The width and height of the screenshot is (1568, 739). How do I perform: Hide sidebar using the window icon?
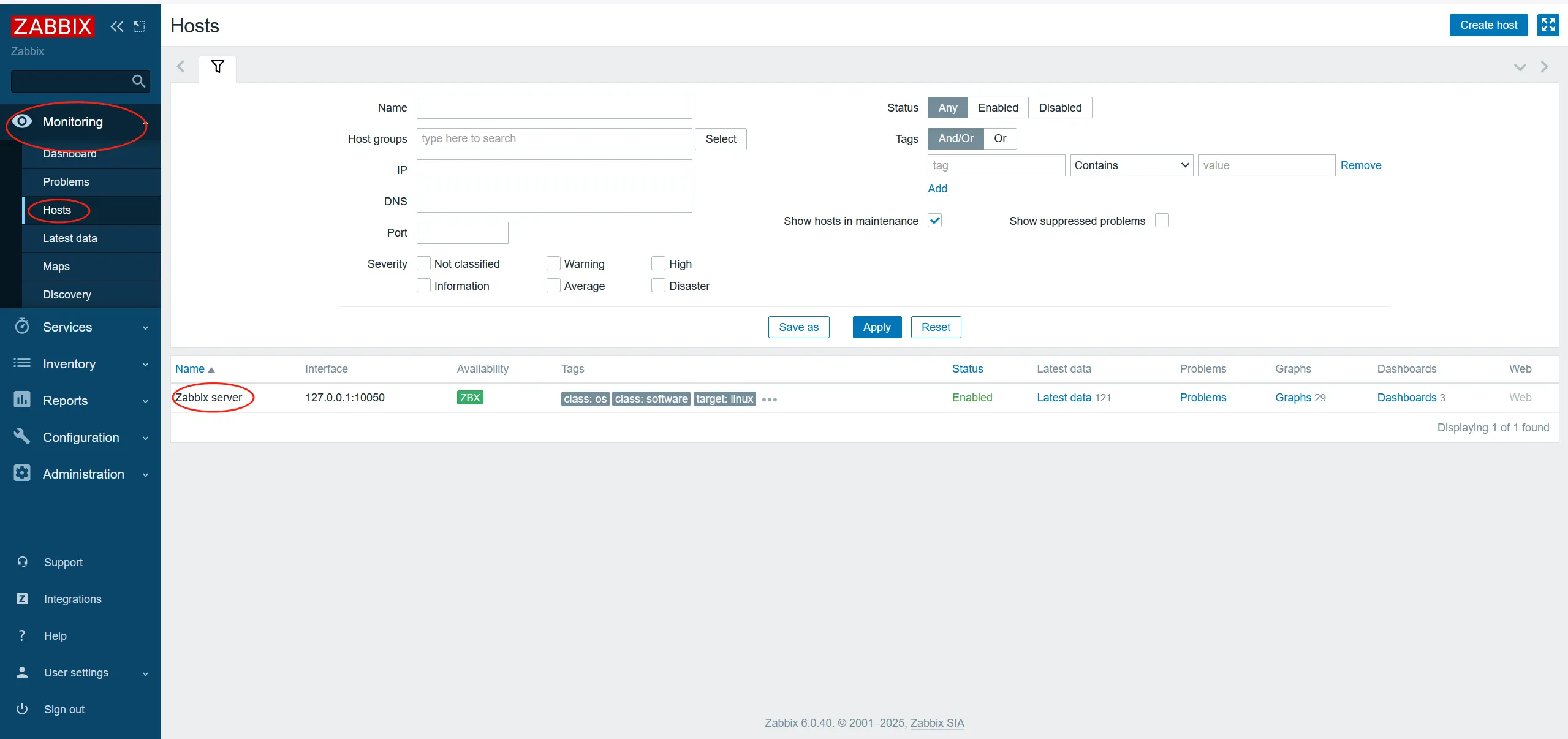click(139, 26)
